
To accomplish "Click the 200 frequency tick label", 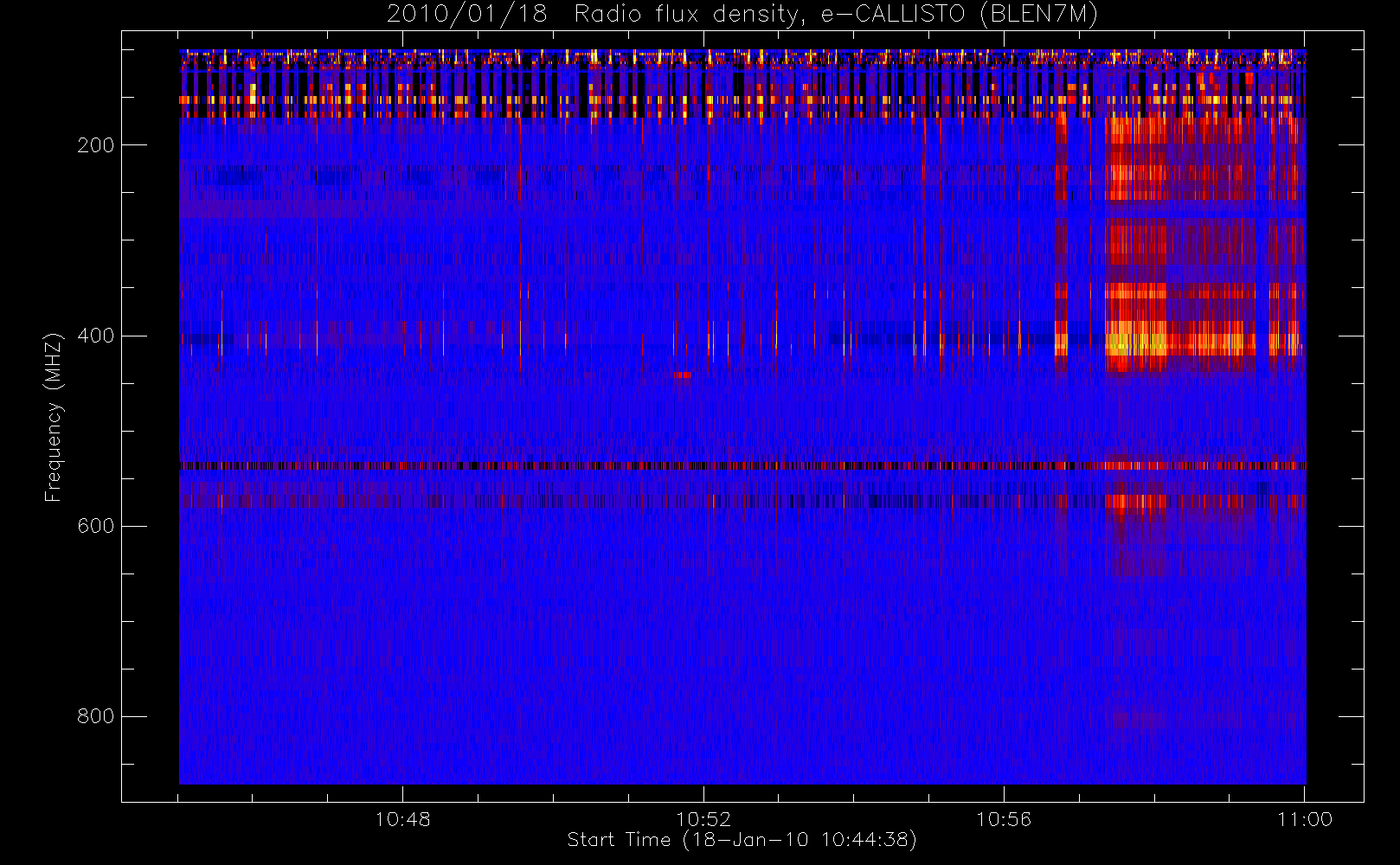I will pos(95,145).
